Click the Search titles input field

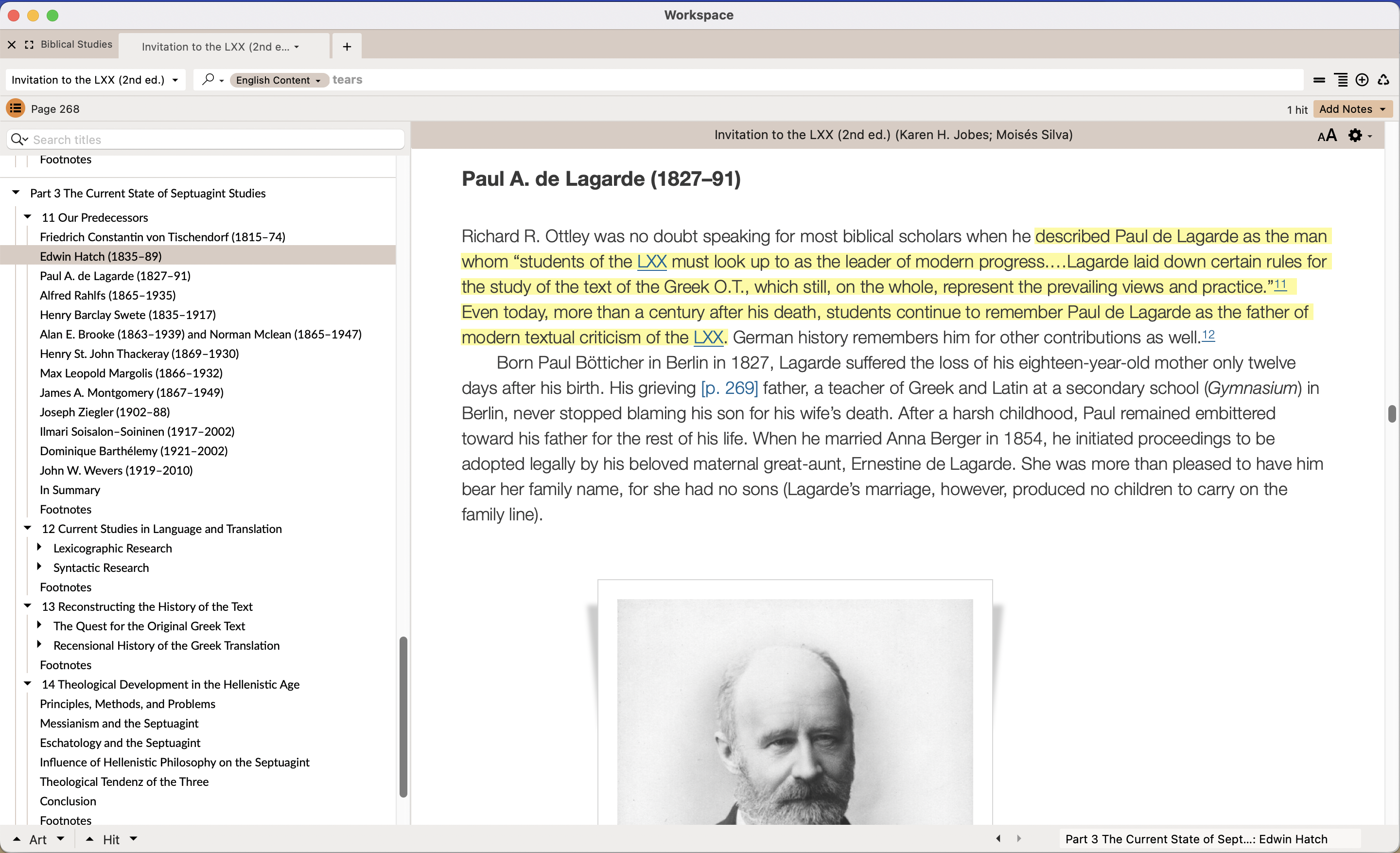pyautogui.click(x=216, y=140)
